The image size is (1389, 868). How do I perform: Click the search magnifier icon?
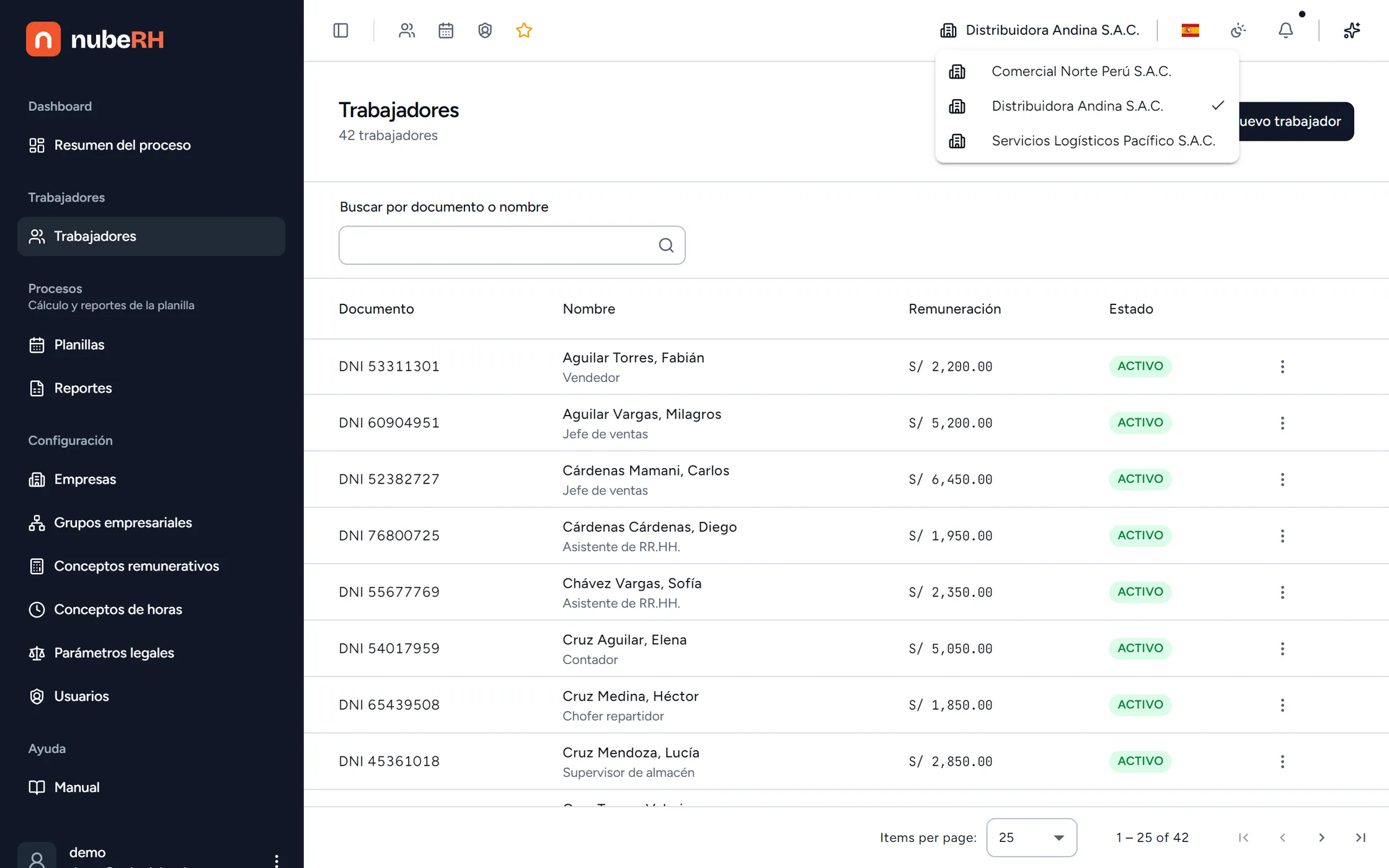coord(666,246)
